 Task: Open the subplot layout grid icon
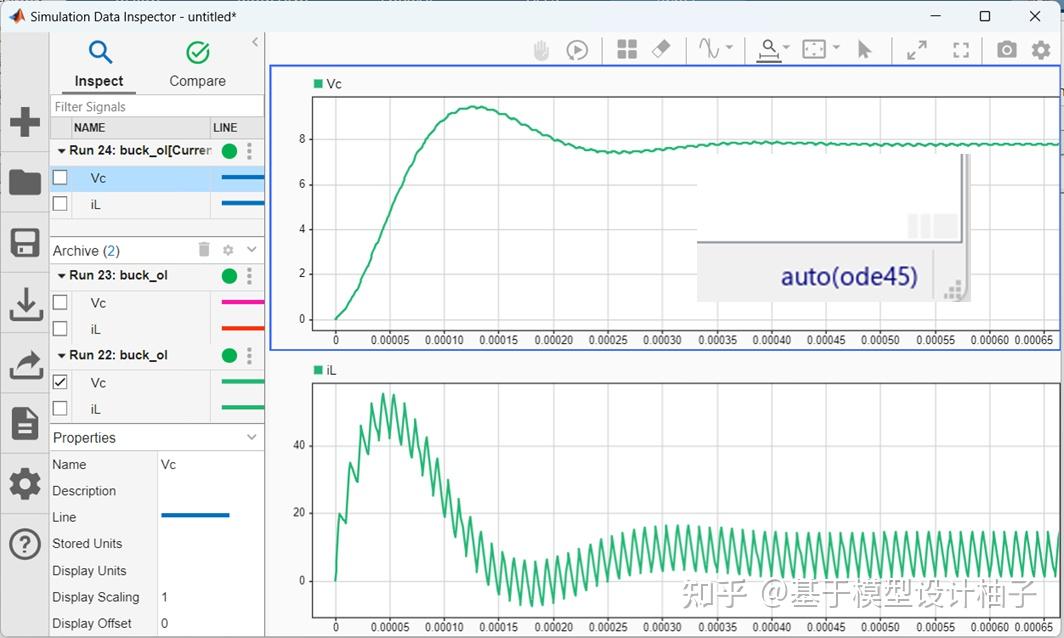[627, 49]
